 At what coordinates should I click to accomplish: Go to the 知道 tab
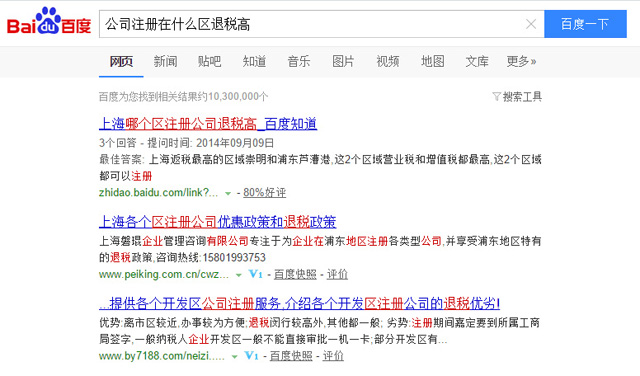[254, 61]
